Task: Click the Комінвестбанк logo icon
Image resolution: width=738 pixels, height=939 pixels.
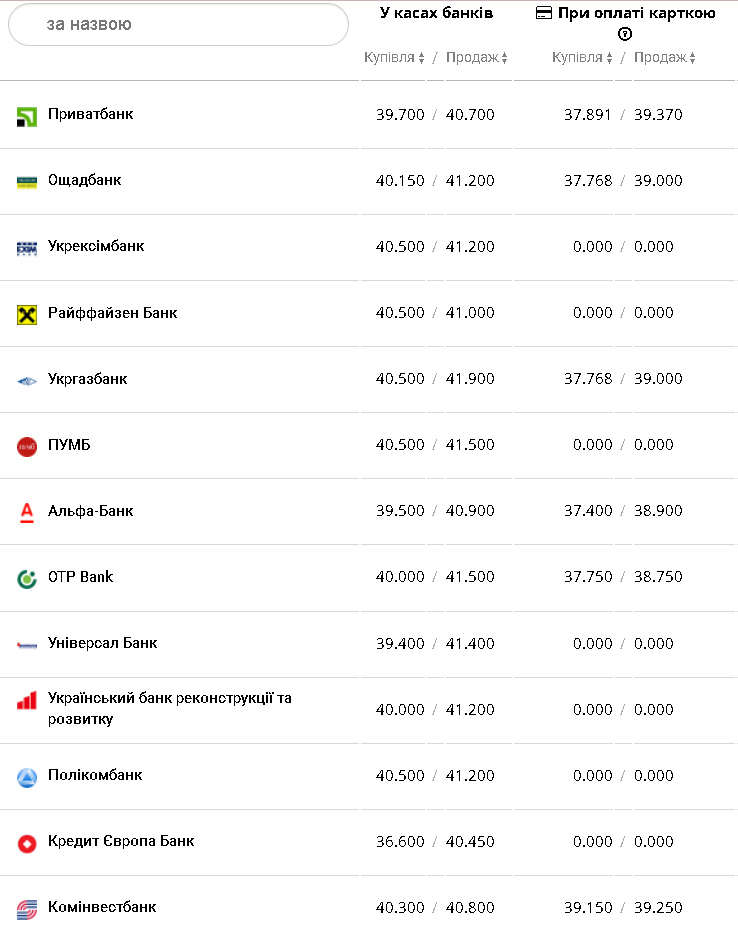Action: click(27, 909)
